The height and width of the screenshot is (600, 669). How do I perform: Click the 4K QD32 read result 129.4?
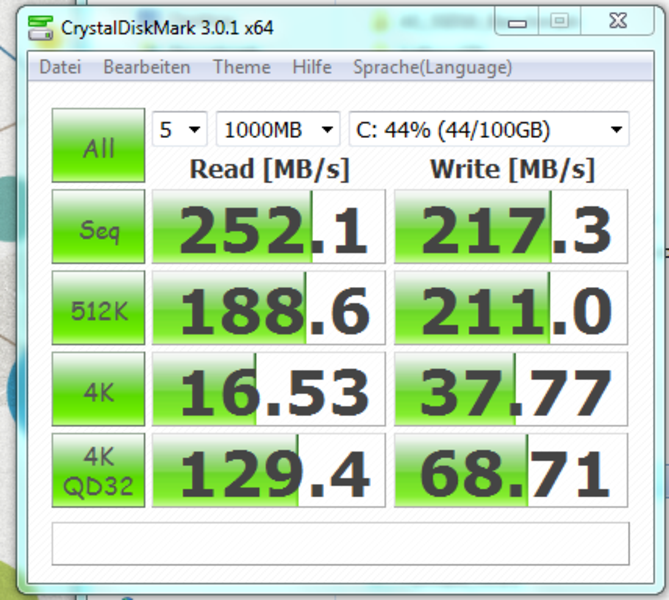tap(269, 470)
